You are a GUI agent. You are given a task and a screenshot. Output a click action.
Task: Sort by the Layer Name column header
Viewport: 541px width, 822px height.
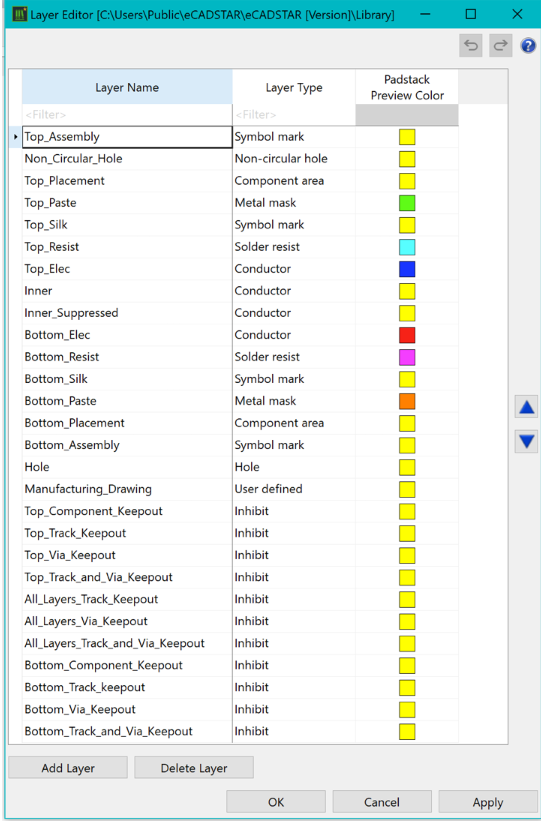pyautogui.click(x=127, y=88)
